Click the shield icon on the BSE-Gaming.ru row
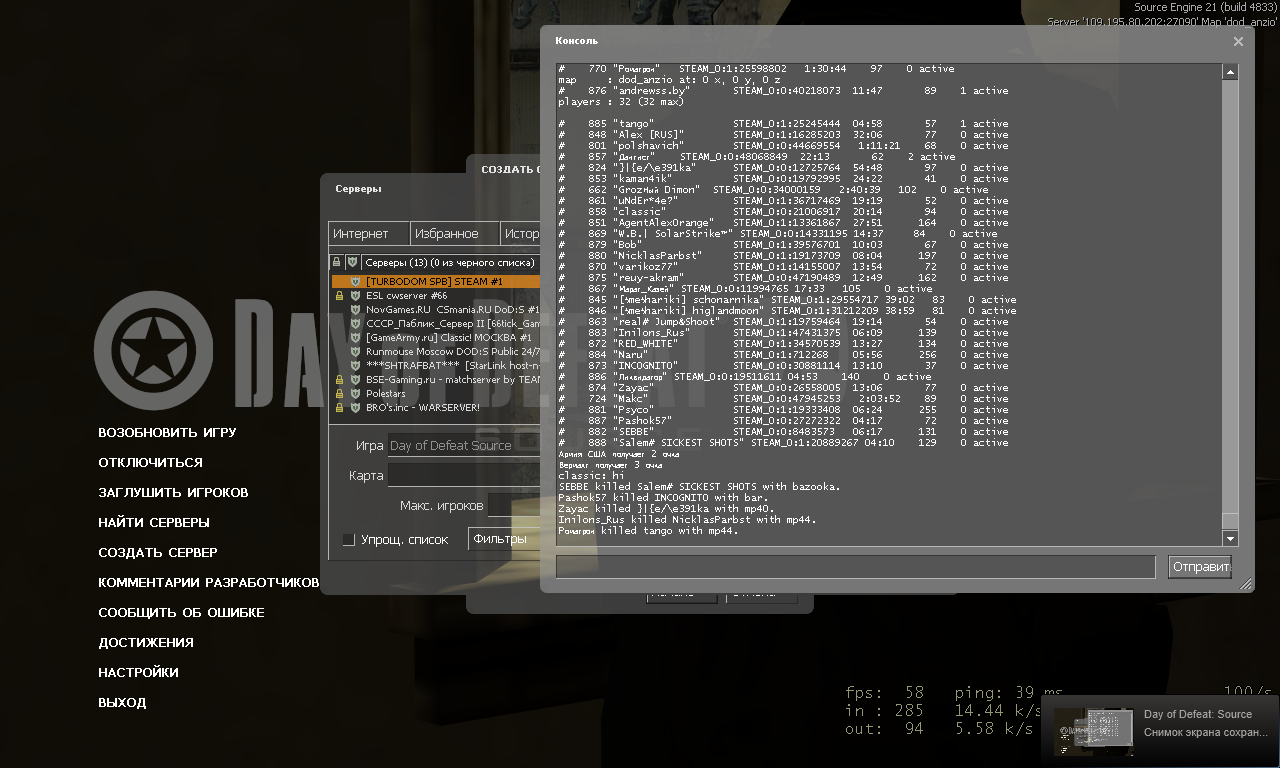Viewport: 1280px width, 768px height. coord(355,380)
